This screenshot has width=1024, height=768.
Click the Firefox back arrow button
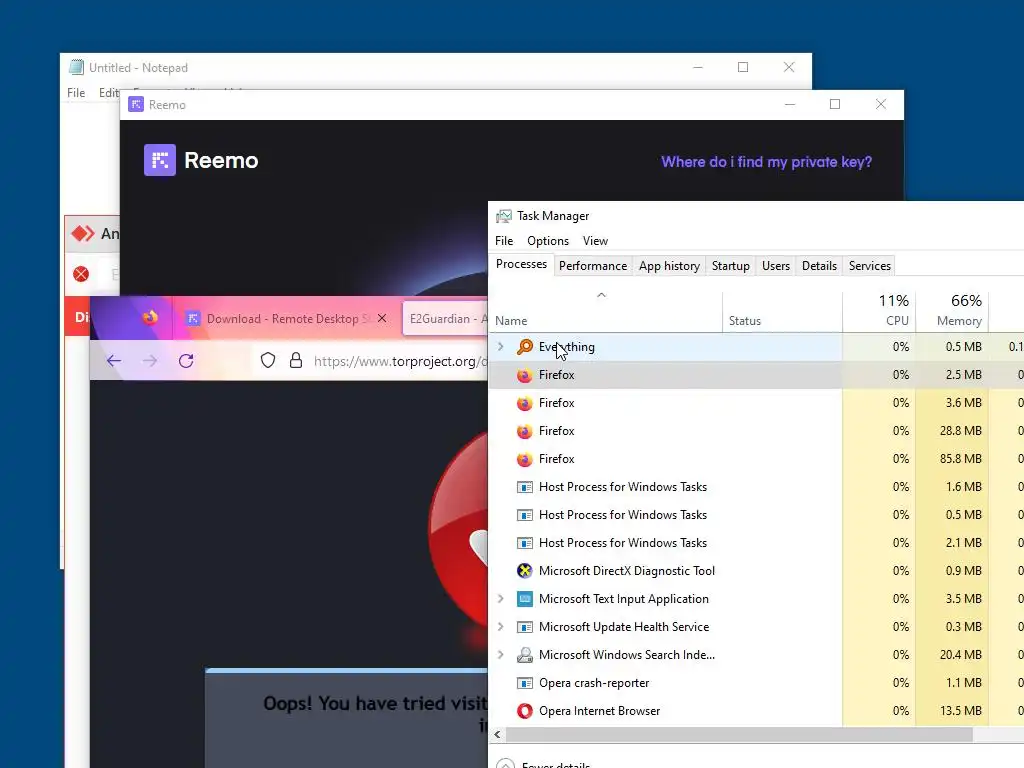point(114,360)
